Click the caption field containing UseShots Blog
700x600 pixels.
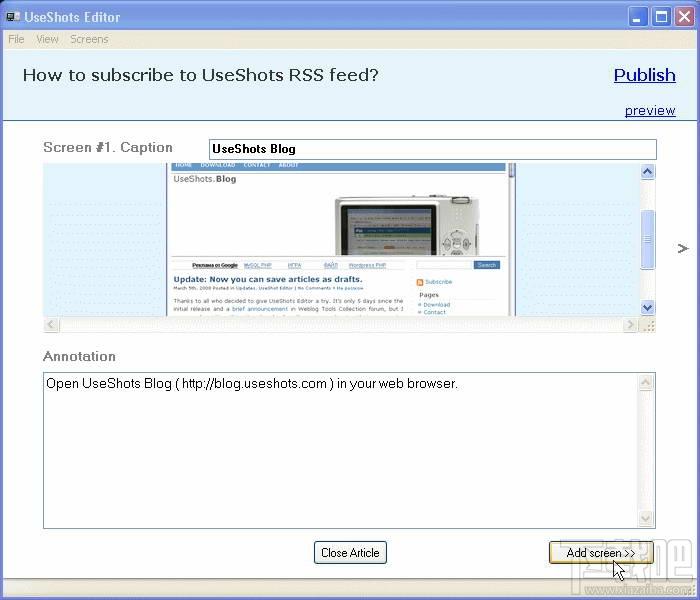pyautogui.click(x=433, y=149)
